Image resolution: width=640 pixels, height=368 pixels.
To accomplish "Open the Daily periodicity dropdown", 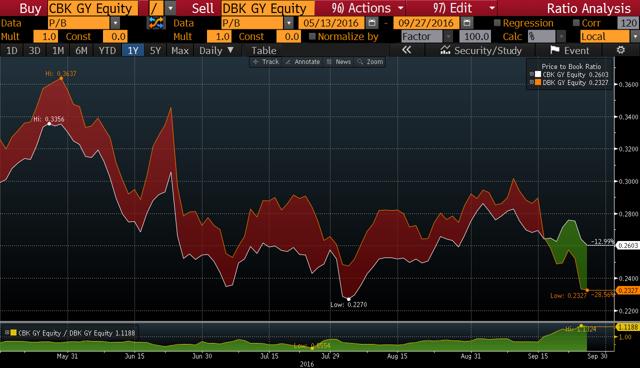I will [216, 51].
